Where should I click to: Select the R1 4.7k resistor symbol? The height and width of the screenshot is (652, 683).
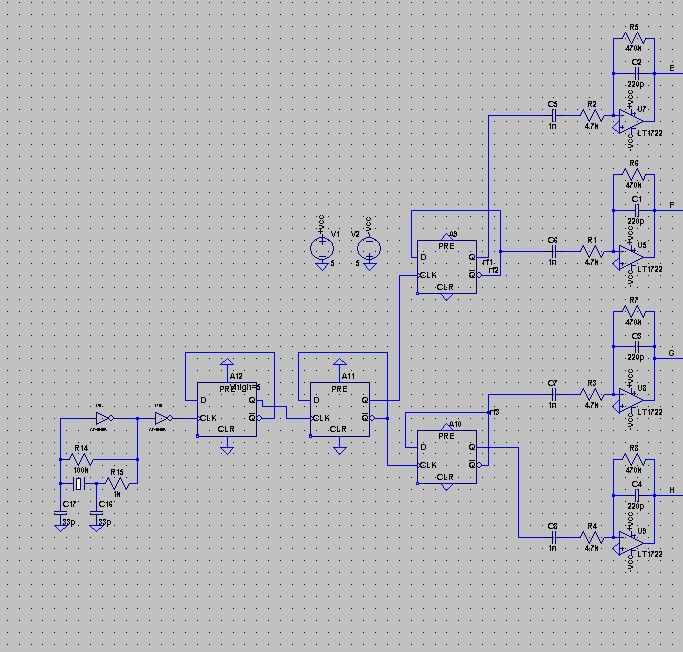pos(592,252)
